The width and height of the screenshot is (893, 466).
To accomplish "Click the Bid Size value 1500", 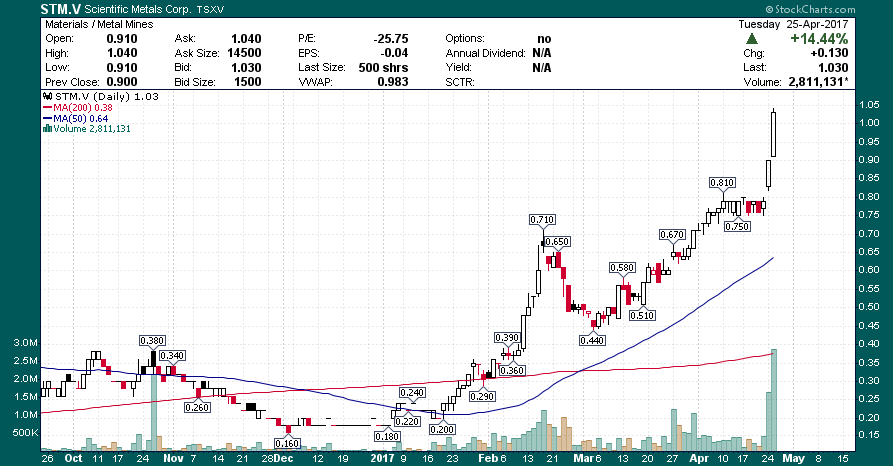I will [x=248, y=82].
